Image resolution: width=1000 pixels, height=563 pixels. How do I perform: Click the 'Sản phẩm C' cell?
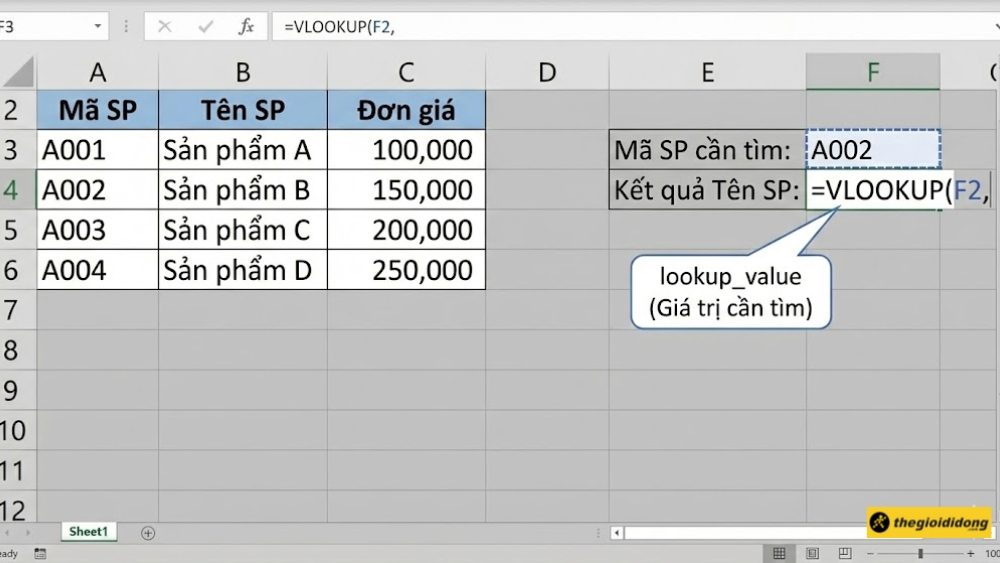click(243, 230)
